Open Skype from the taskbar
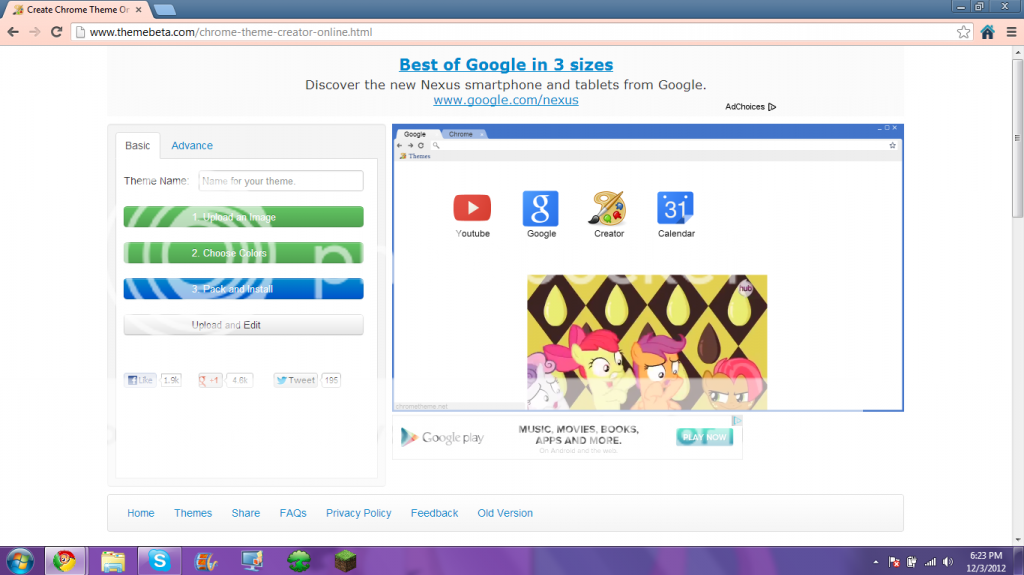 (x=159, y=560)
